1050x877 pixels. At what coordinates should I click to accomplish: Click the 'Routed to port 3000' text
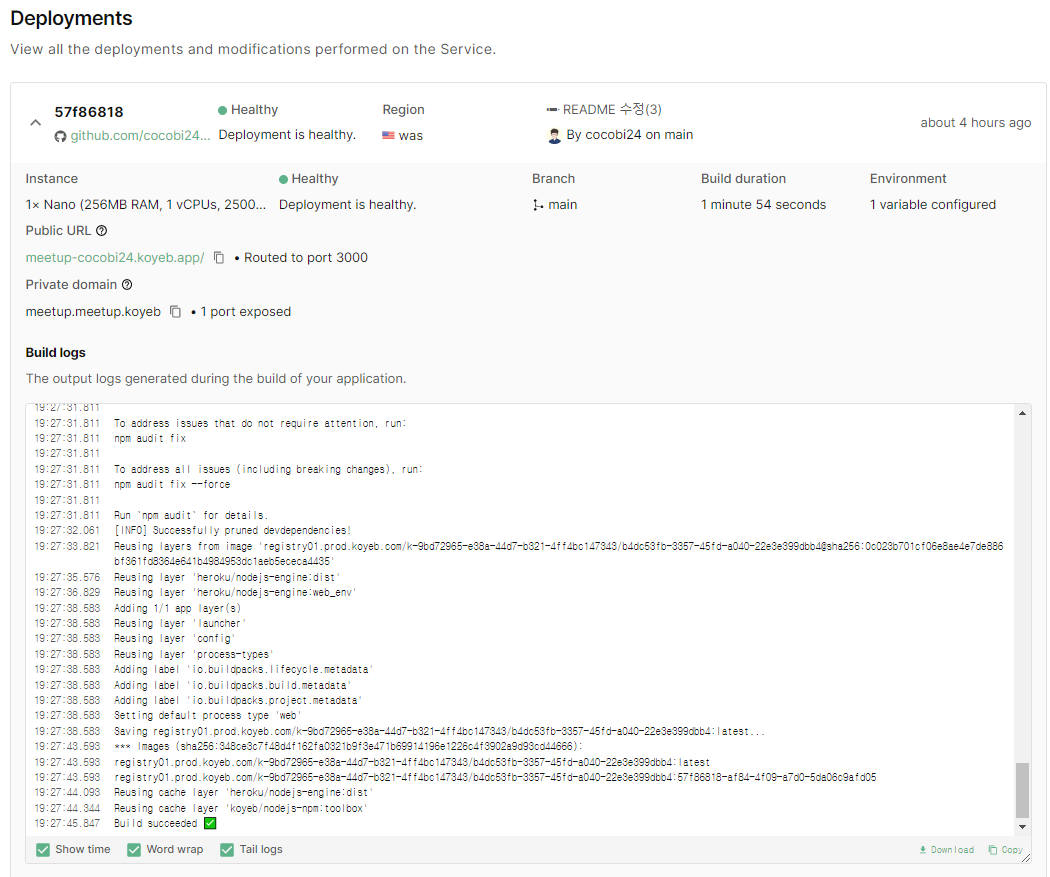306,258
